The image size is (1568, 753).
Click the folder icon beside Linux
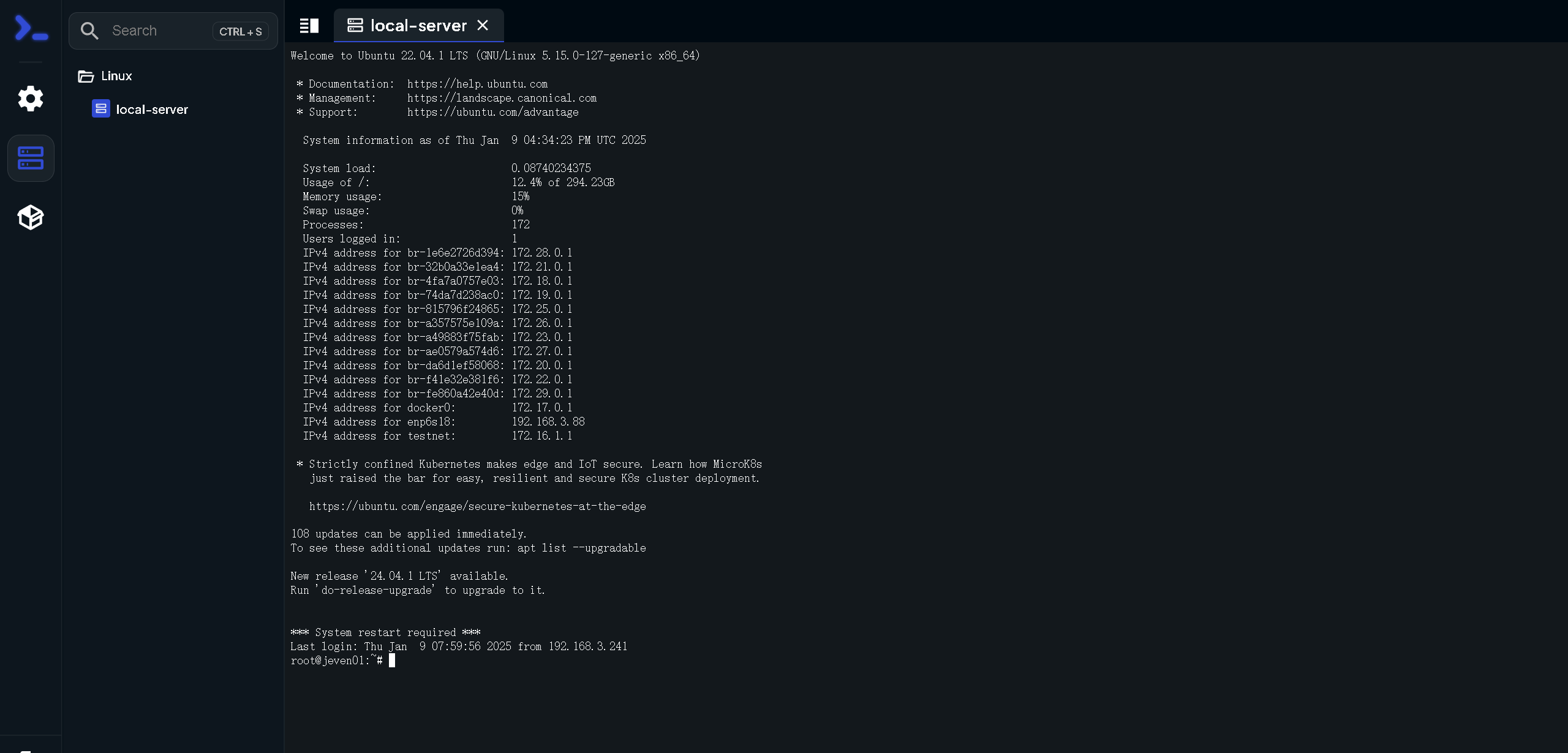point(85,76)
